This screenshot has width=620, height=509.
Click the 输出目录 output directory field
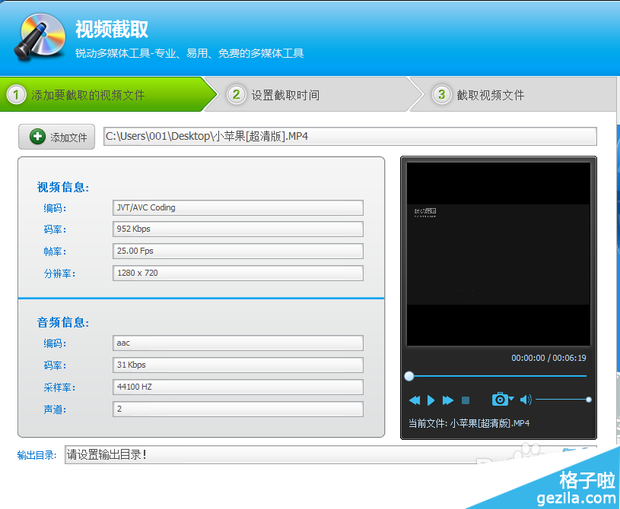[331, 454]
